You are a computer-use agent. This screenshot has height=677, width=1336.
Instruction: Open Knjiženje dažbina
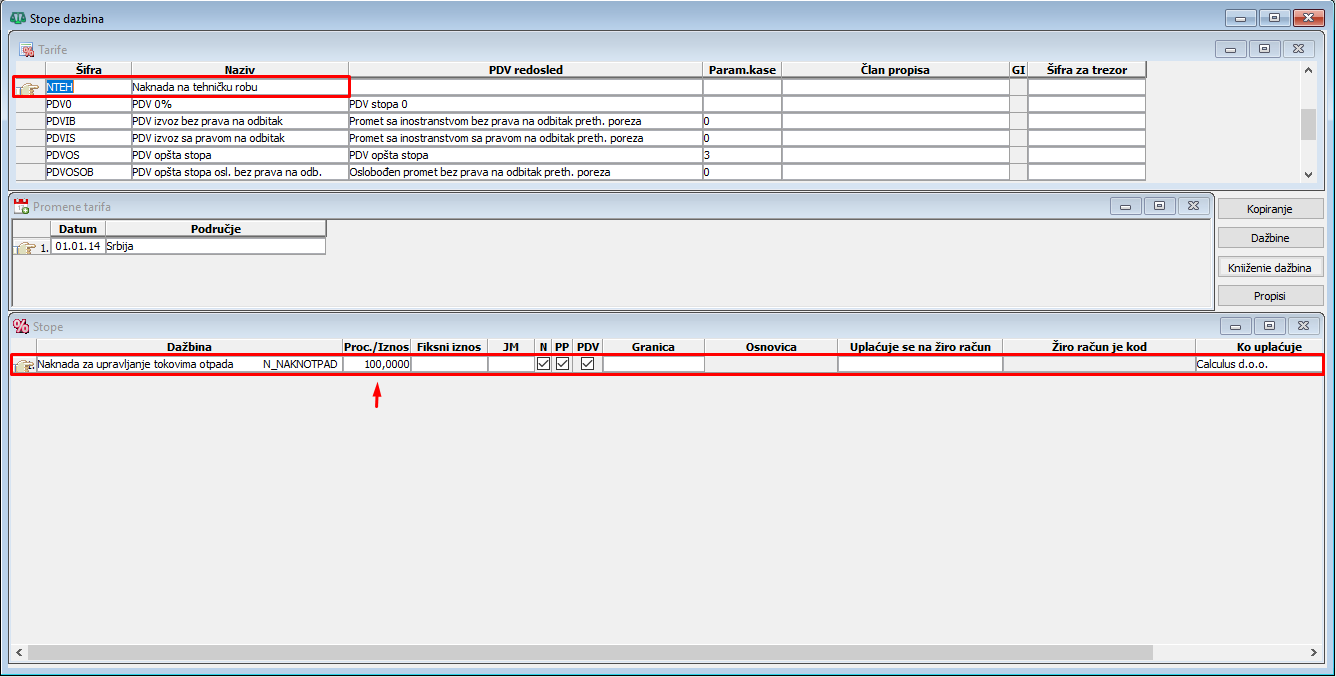[x=1270, y=267]
